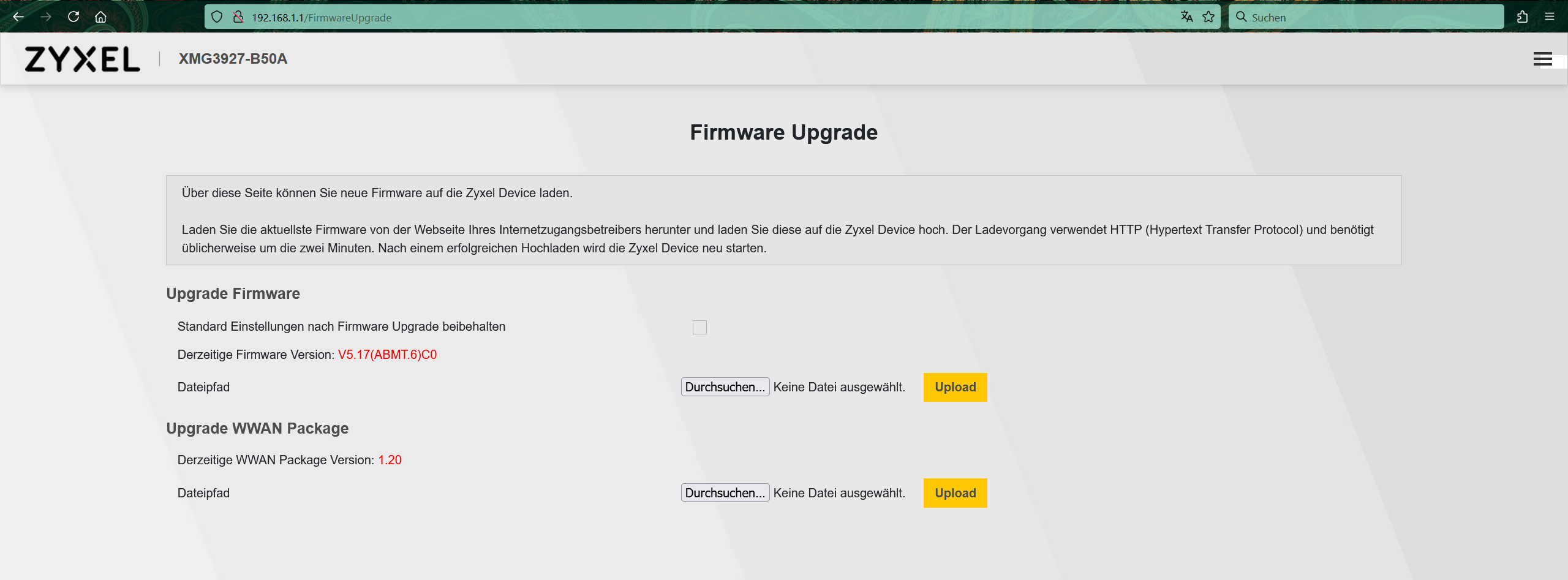The height and width of the screenshot is (580, 1568).
Task: Open the browser home page
Action: click(100, 17)
